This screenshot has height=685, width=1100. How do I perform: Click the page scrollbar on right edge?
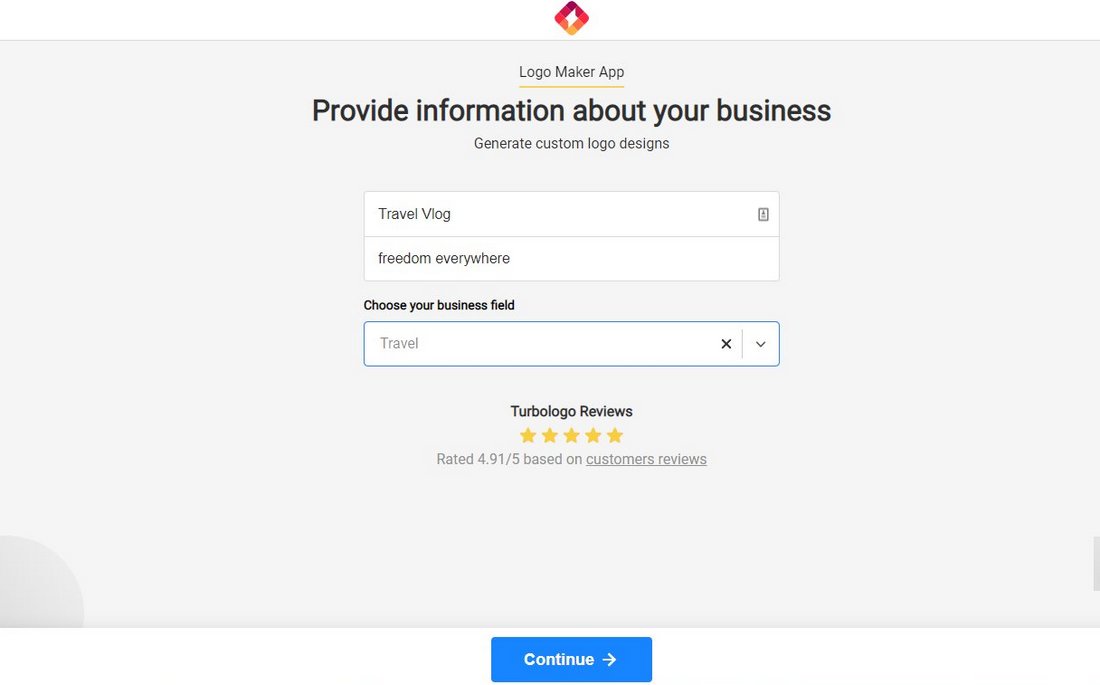[1096, 564]
